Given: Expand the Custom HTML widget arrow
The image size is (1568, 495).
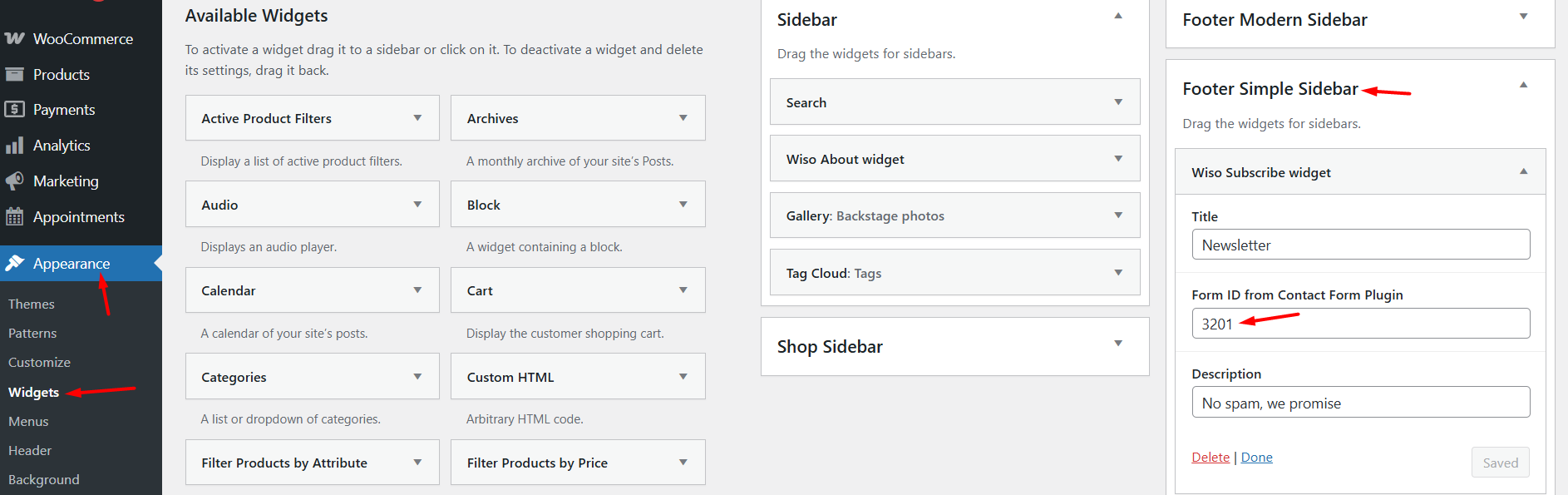Looking at the screenshot, I should pos(683,377).
